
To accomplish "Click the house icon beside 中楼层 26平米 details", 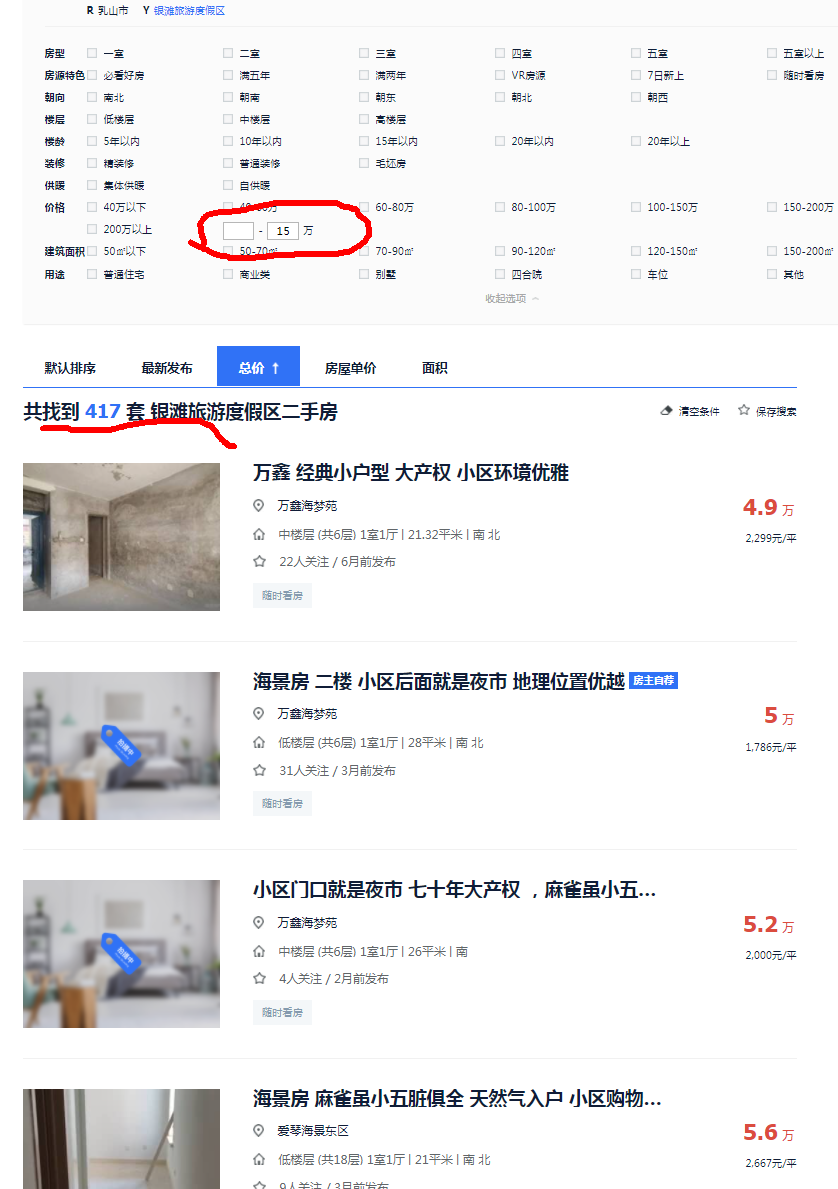I will tap(259, 951).
